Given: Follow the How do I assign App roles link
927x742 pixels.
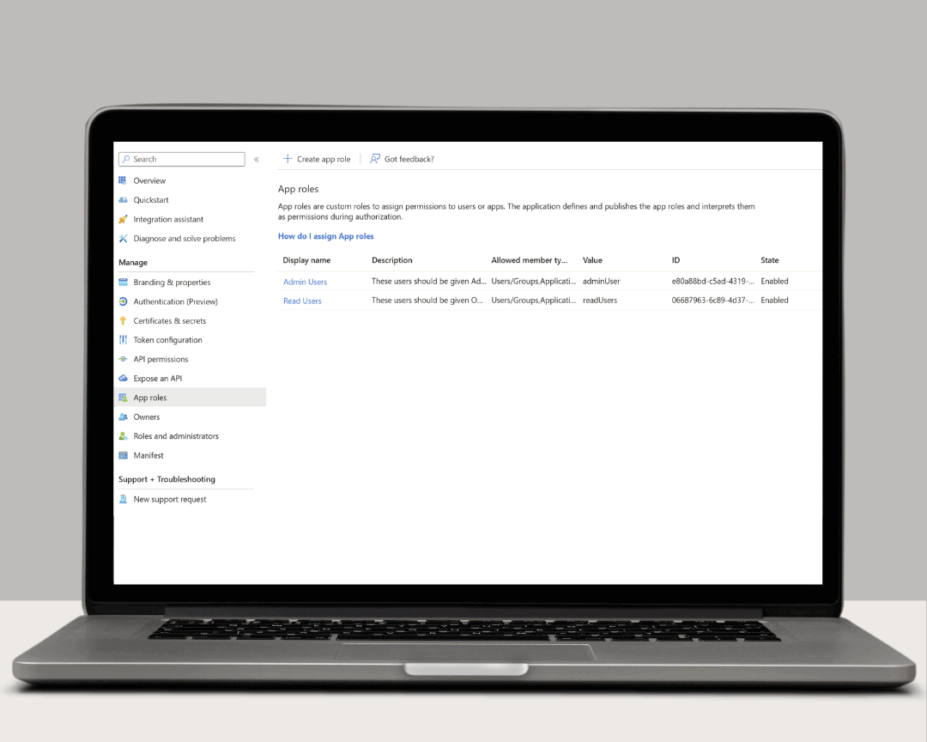Looking at the screenshot, I should point(326,235).
